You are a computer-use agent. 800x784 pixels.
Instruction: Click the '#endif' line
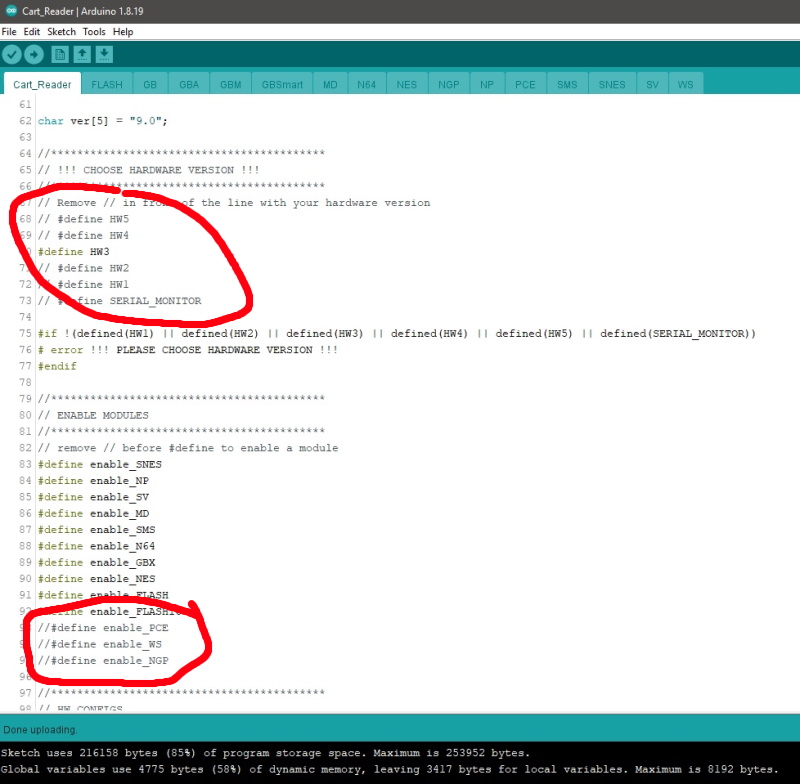click(57, 366)
